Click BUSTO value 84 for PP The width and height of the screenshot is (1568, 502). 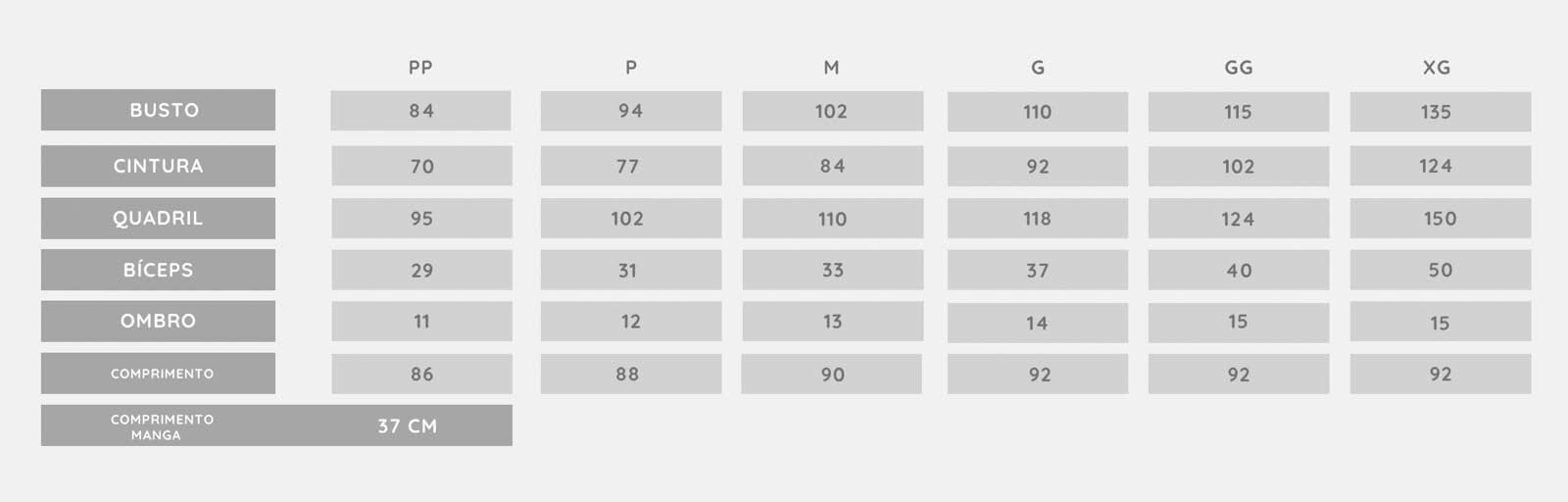coord(420,111)
